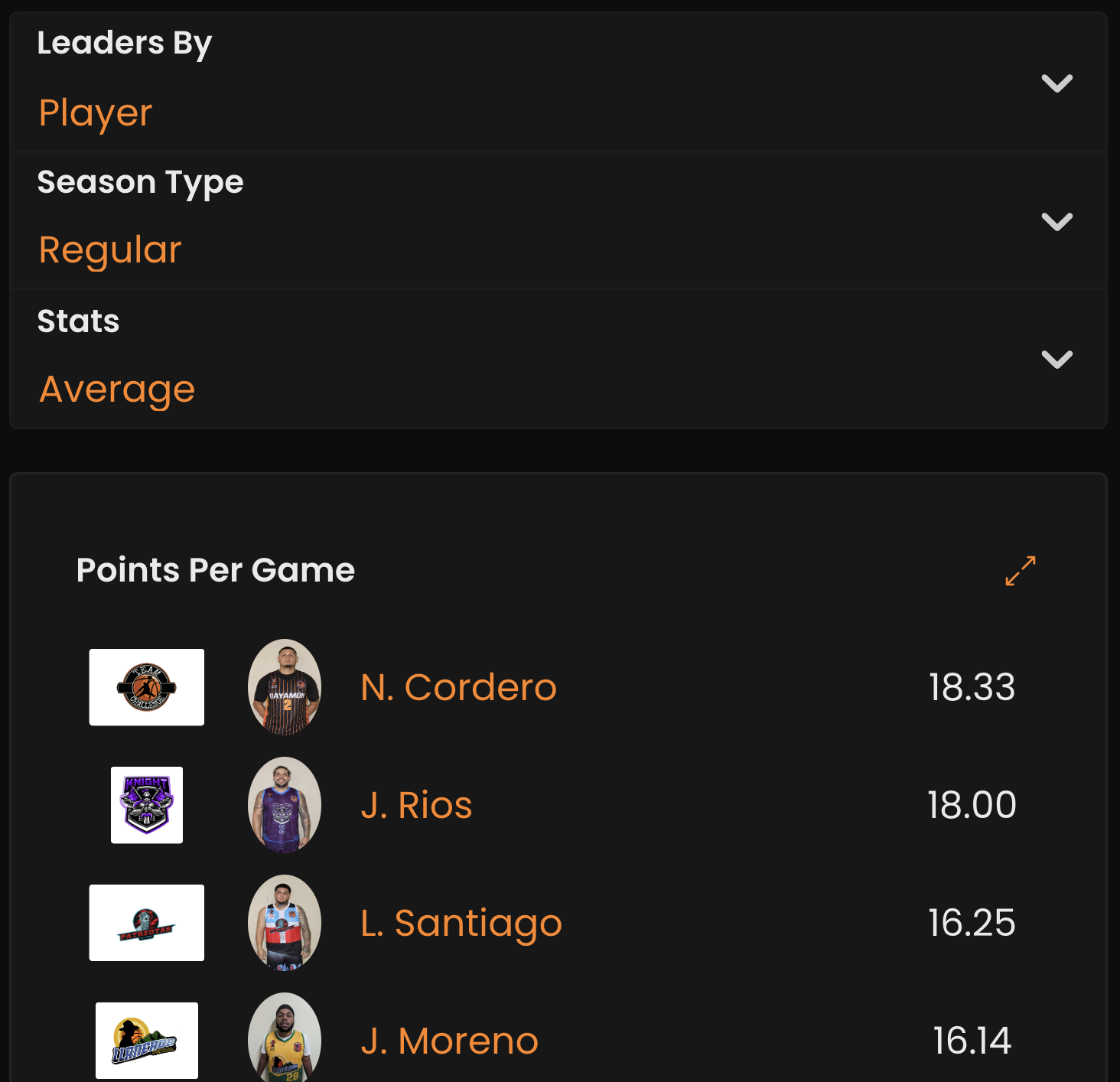
Task: Open L. Santiago's player photo
Action: 285,923
